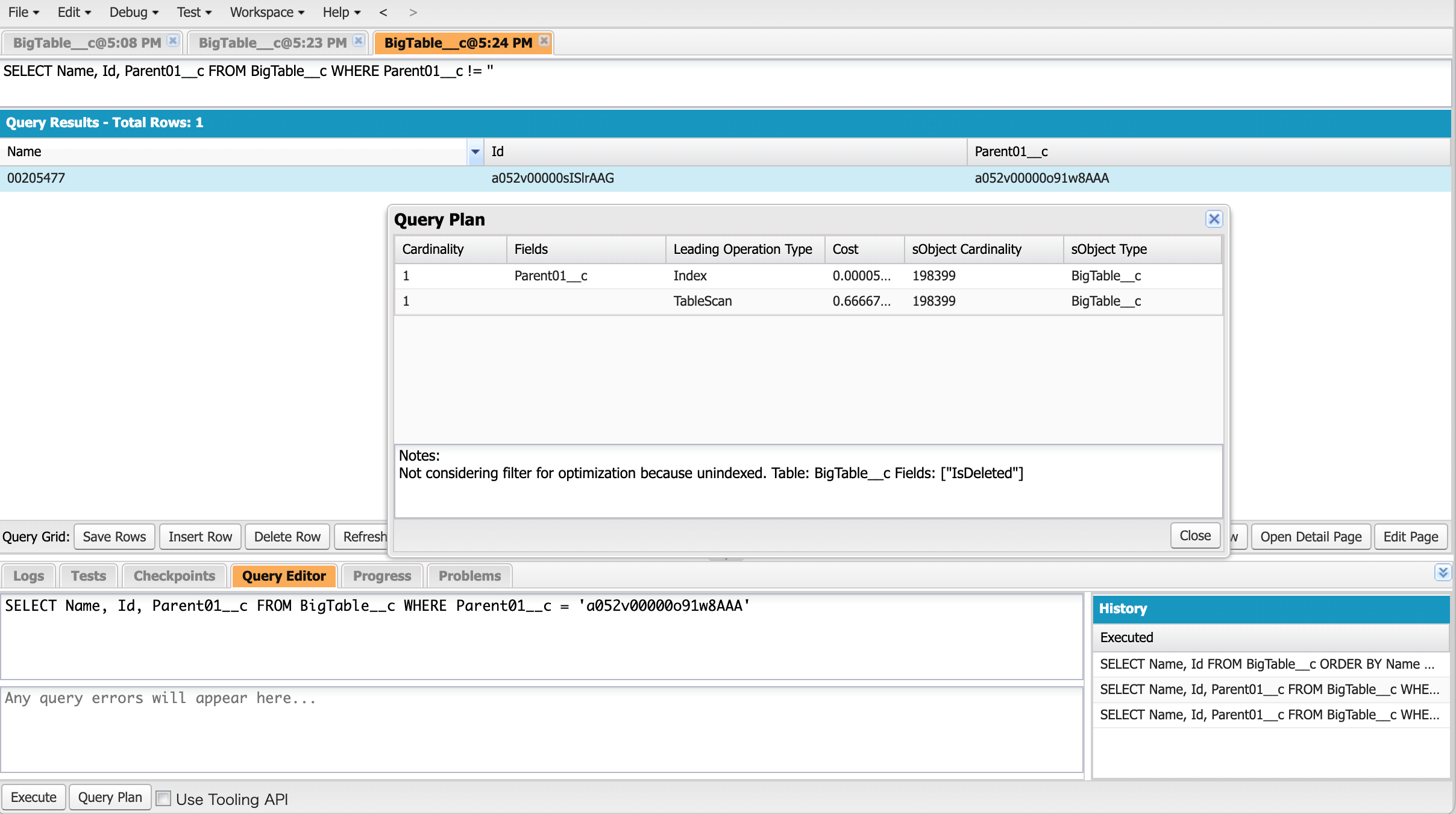The width and height of the screenshot is (1456, 814).
Task: Click Open Detail Page button
Action: click(1311, 537)
